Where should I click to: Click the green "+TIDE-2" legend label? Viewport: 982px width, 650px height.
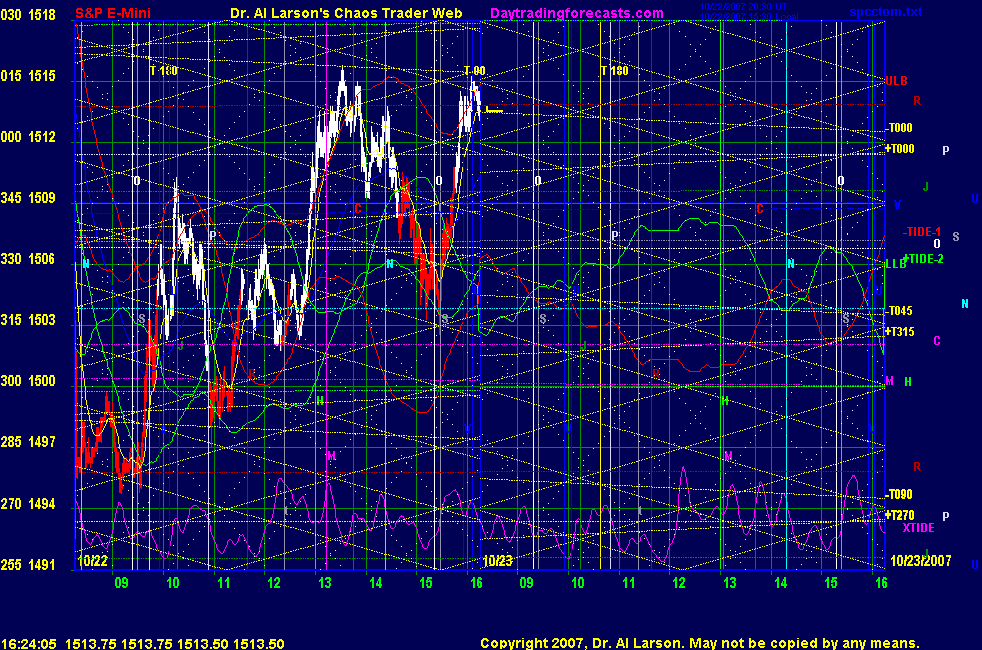tap(923, 259)
